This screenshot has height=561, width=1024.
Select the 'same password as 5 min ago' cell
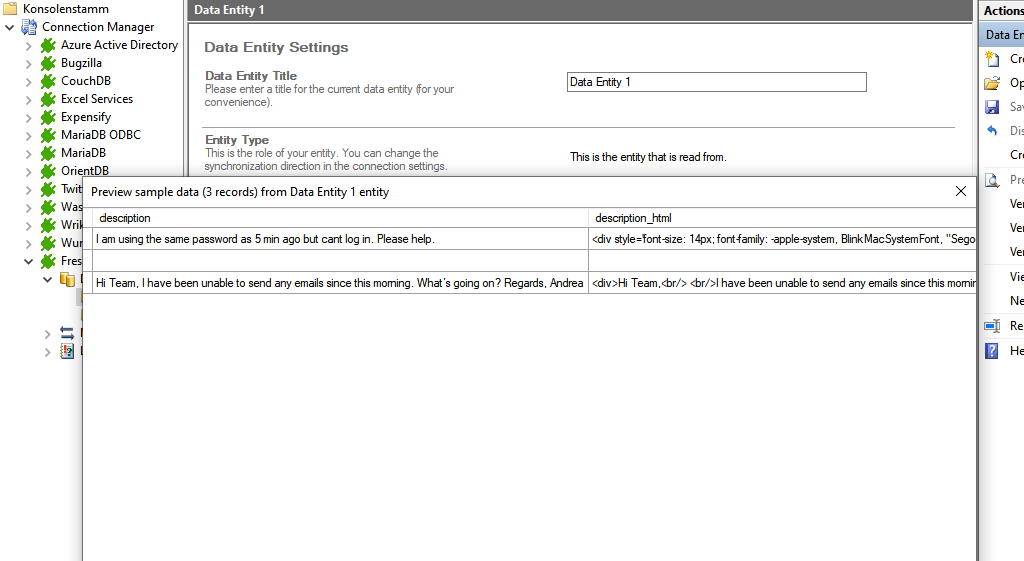[x=340, y=239]
